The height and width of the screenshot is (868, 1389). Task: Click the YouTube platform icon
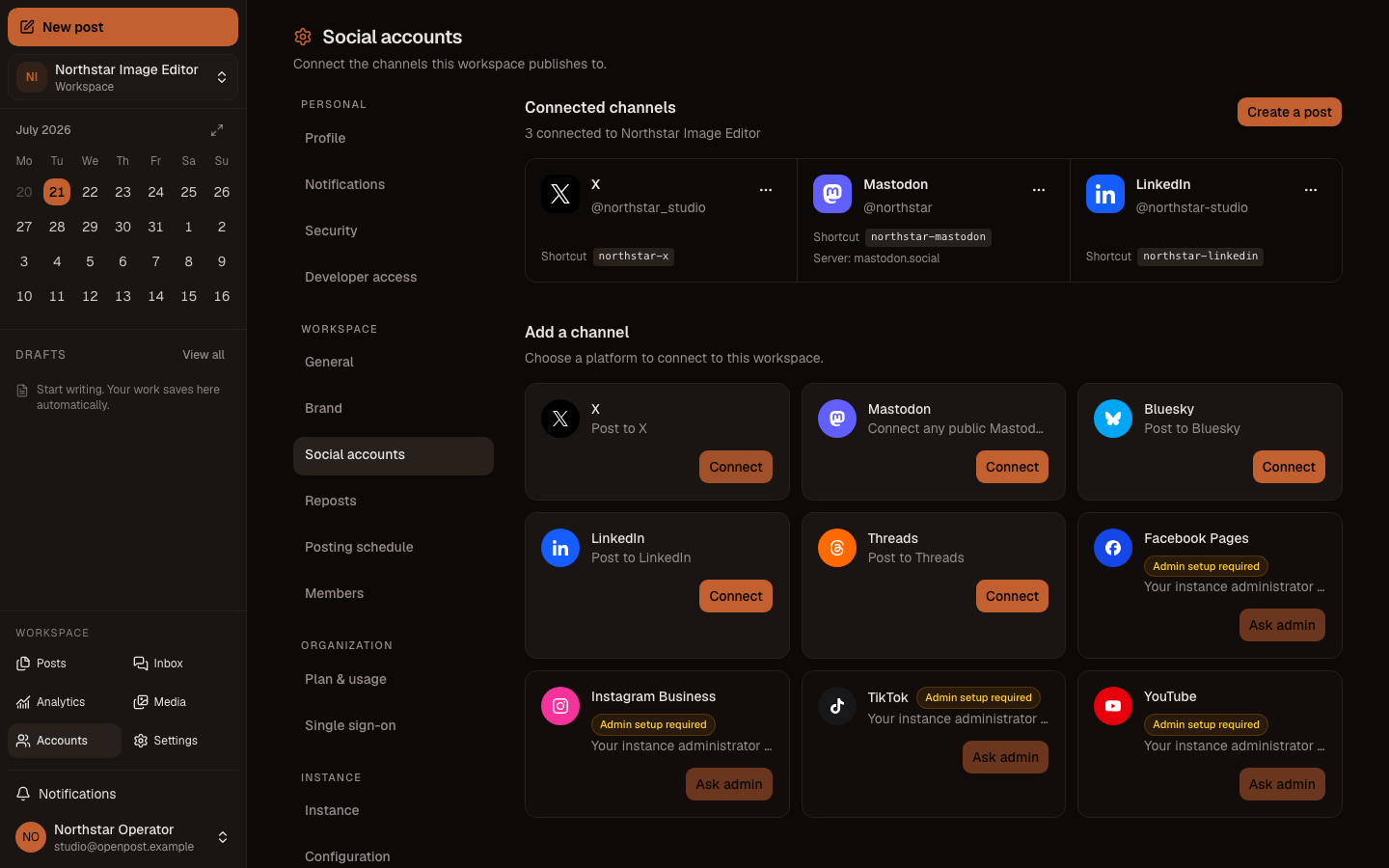point(1113,706)
